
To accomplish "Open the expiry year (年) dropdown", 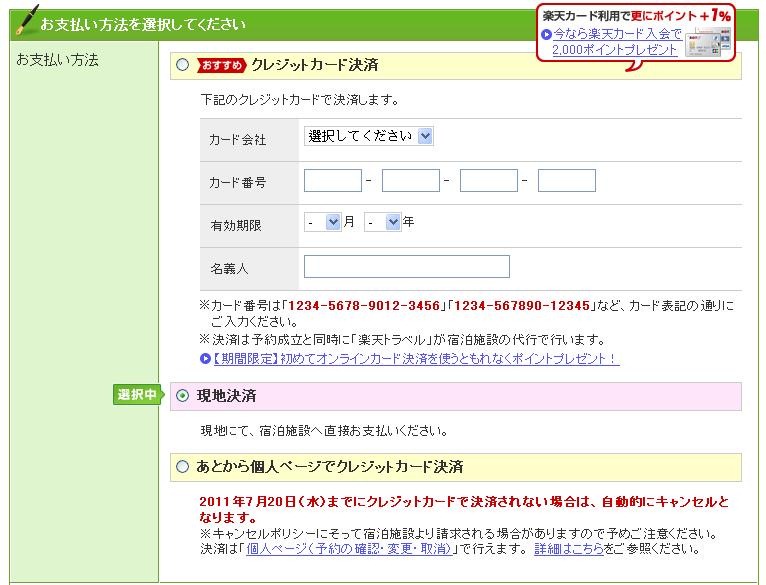I will 383,222.
